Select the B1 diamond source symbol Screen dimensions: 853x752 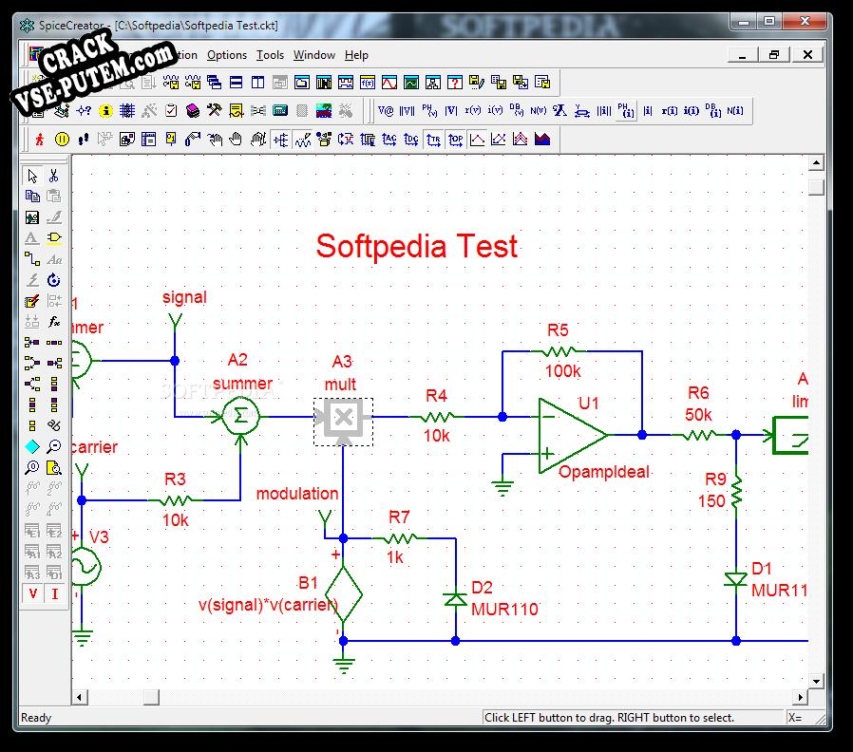pos(343,594)
